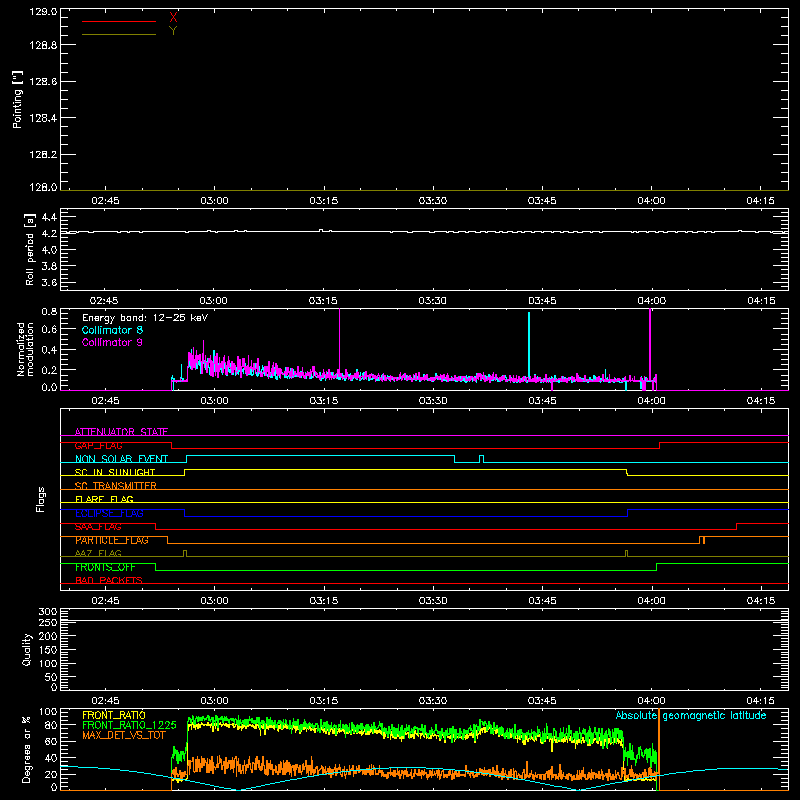Image resolution: width=800 pixels, height=800 pixels.
Task: Click the Absolute geomagnetic latitude label
Action: tap(691, 715)
